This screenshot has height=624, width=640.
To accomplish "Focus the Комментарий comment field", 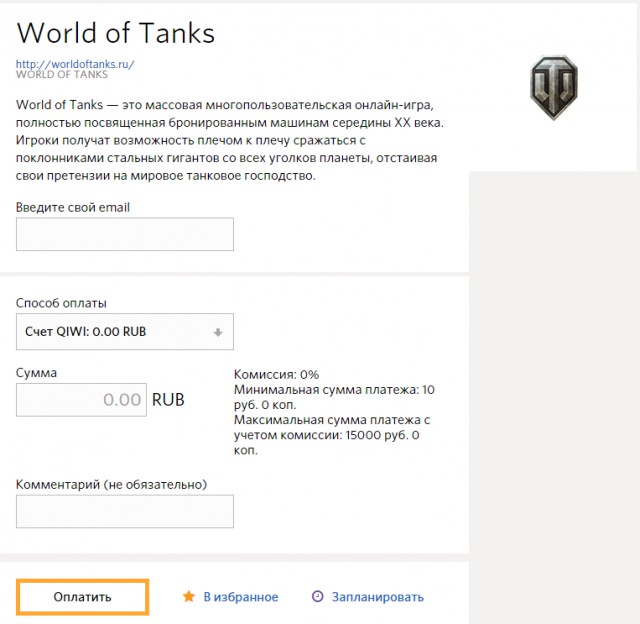I will 125,511.
